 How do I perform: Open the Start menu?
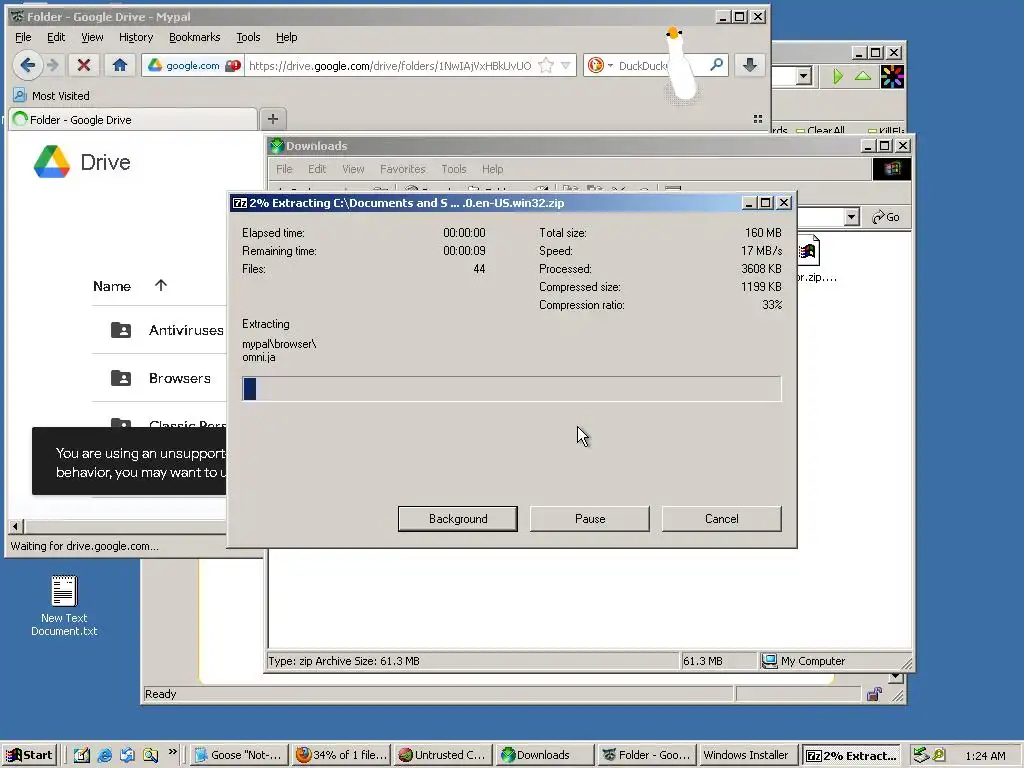point(29,755)
